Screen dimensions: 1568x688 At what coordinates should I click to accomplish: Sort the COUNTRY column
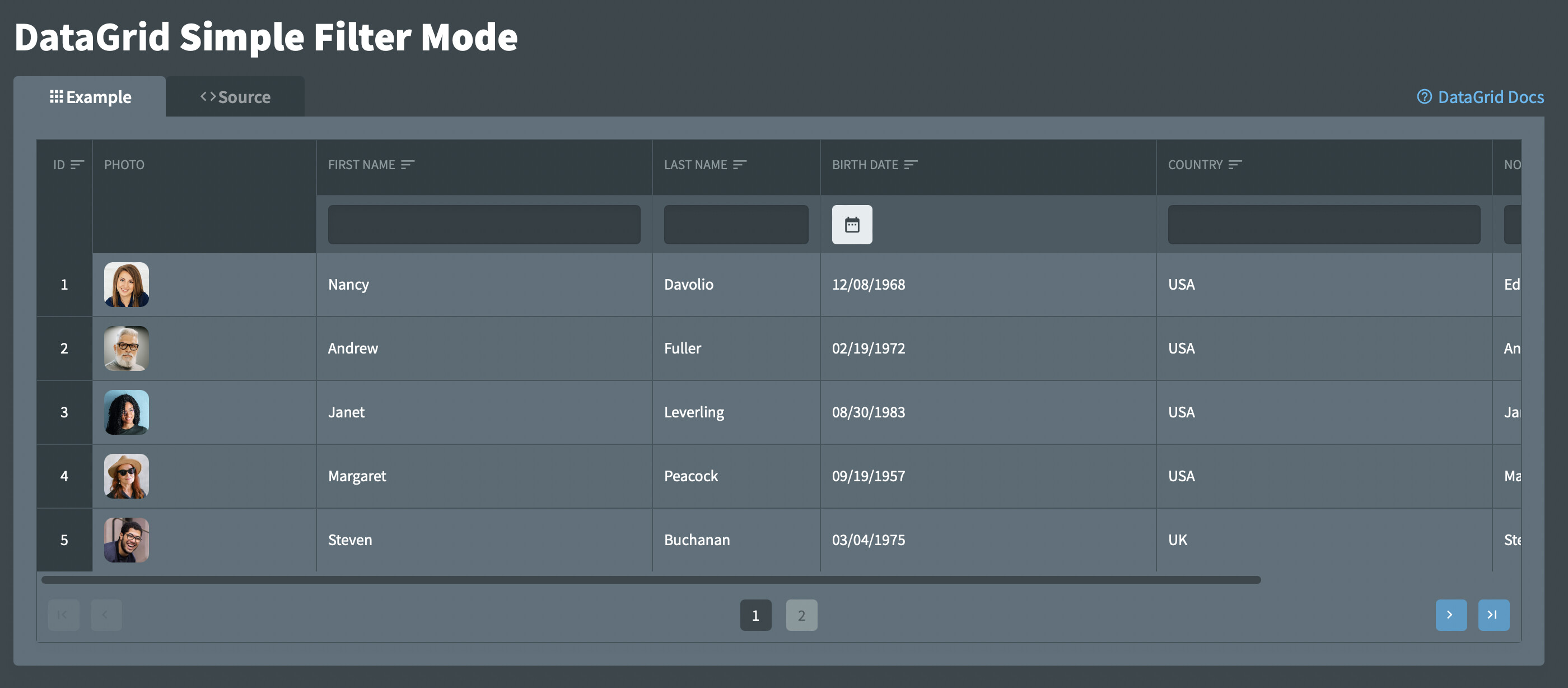[1237, 164]
